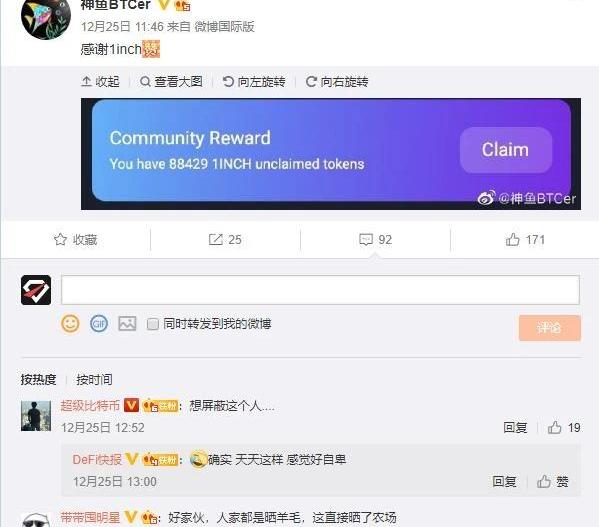Open the emoji picker smiley icon
The image size is (599, 527).
[70, 324]
